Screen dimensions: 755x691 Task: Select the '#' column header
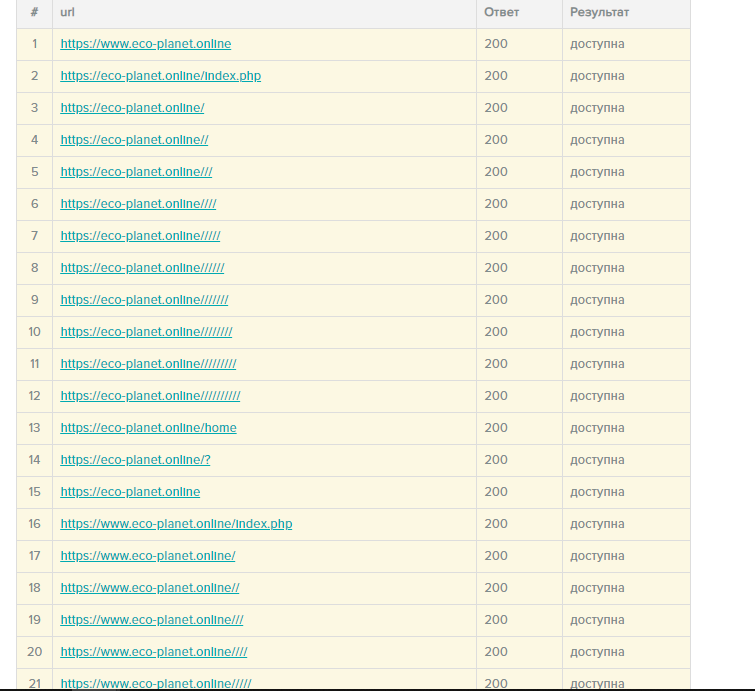[x=34, y=13]
